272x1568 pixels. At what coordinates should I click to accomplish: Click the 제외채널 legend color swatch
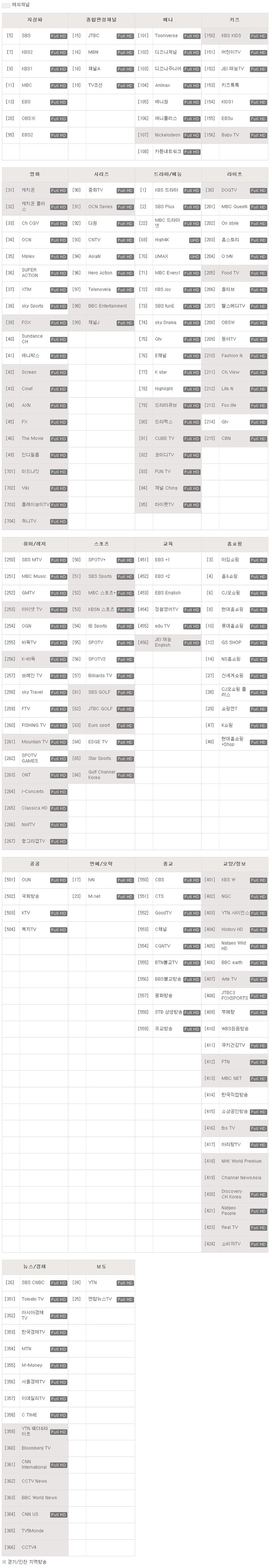(x=6, y=5)
